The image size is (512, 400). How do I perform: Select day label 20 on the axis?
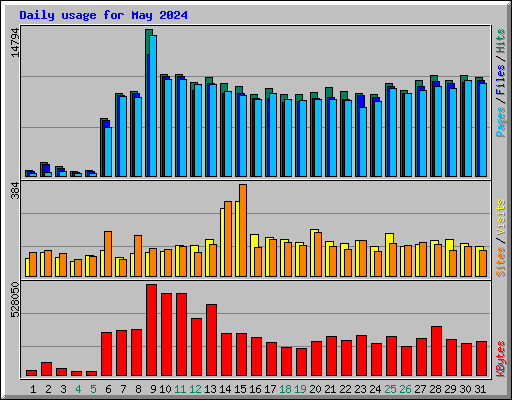tap(315, 389)
